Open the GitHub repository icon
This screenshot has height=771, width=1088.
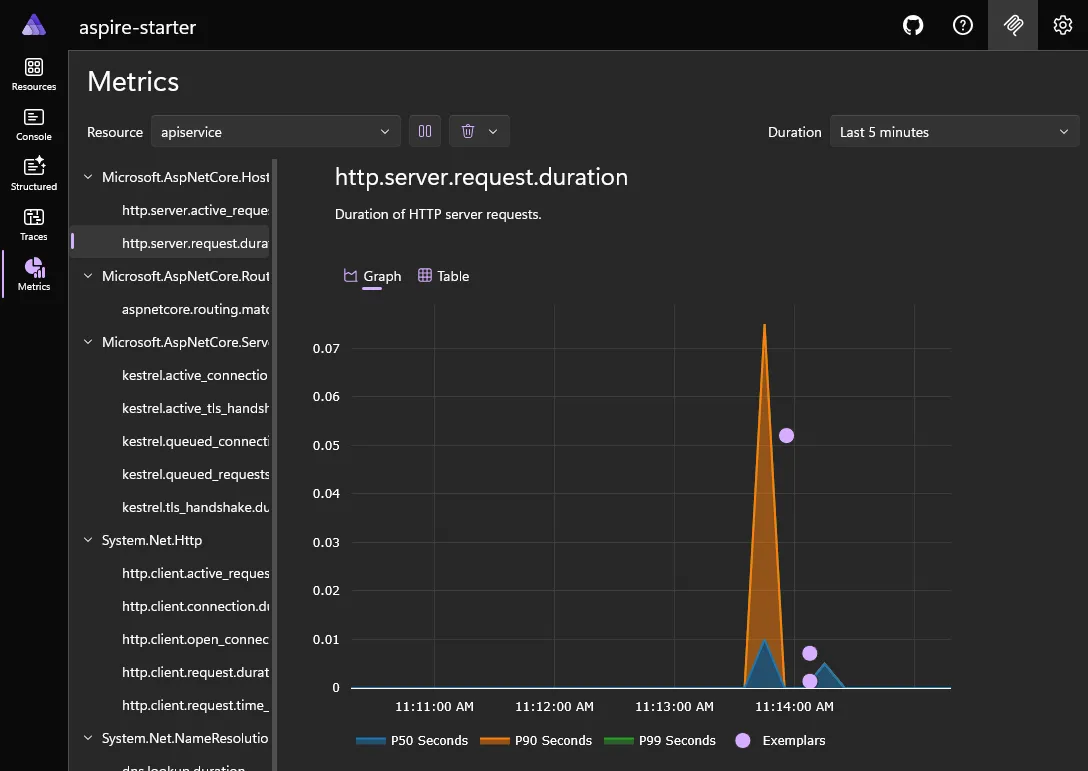[x=912, y=25]
